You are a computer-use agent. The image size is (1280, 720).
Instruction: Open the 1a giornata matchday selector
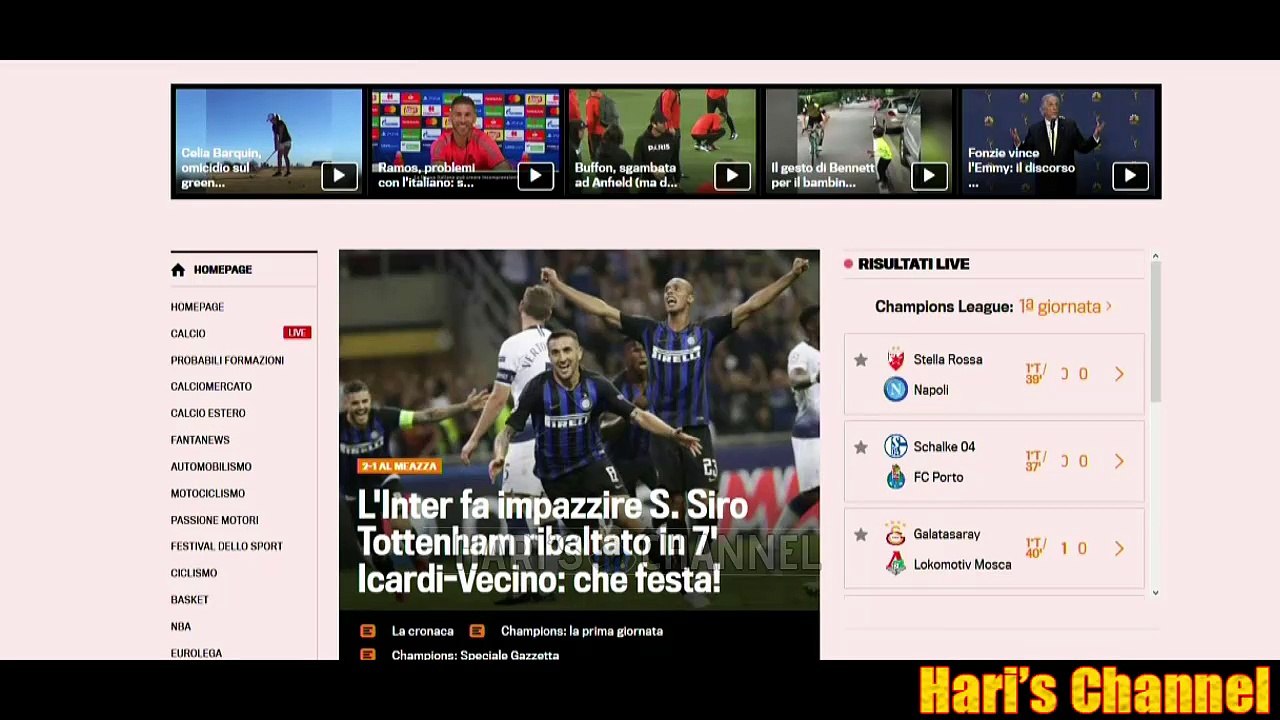(1065, 307)
